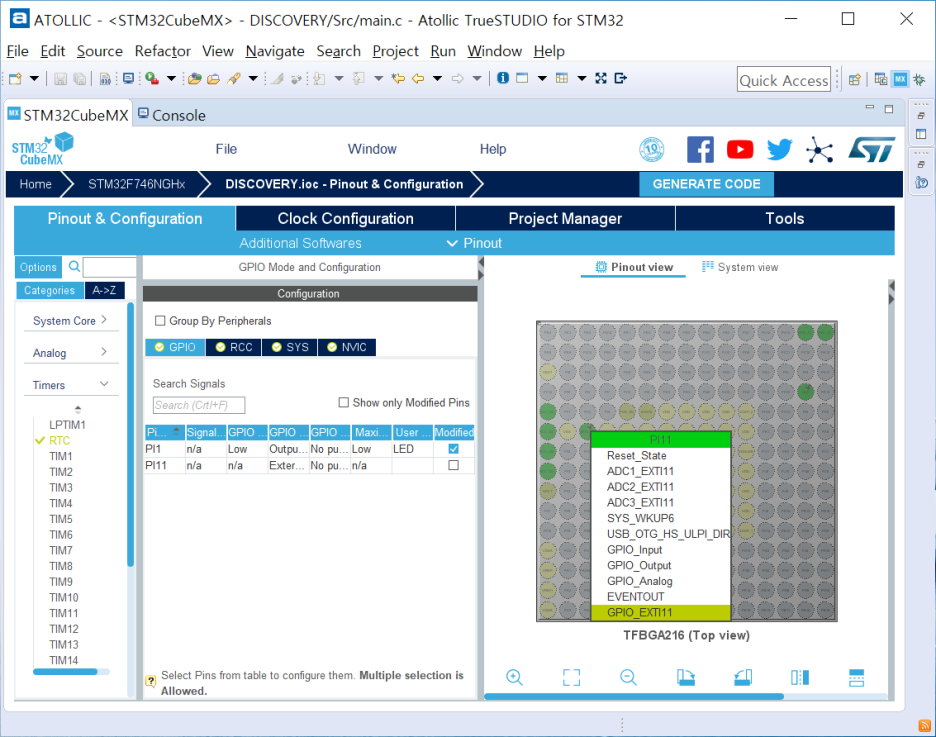Screen dimensions: 936x737
Task: Switch to the Debug perspective bug icon
Action: point(919,79)
